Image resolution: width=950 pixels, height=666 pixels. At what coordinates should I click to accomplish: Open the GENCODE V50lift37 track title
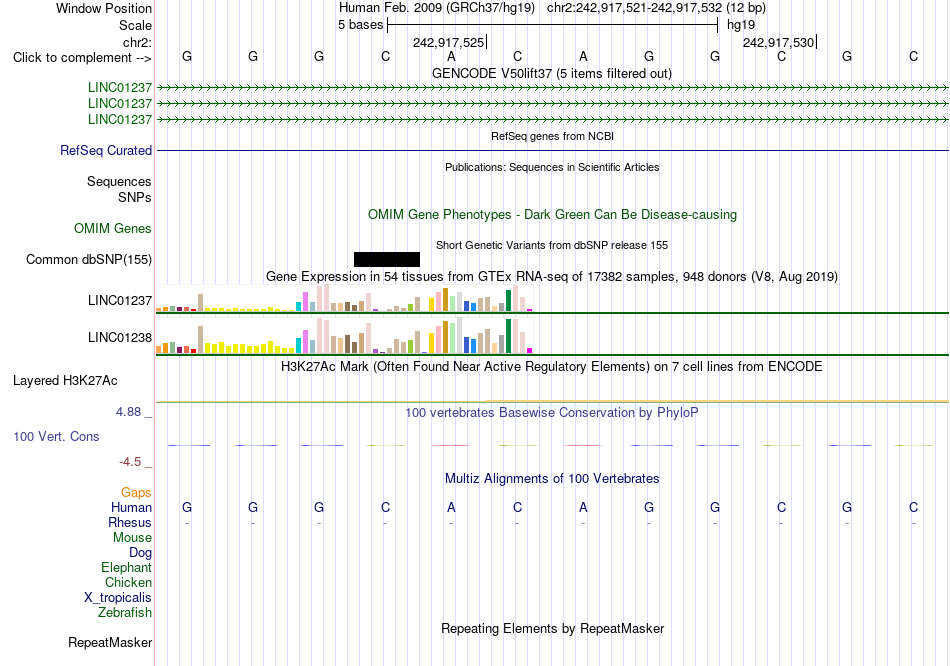pyautogui.click(x=551, y=73)
